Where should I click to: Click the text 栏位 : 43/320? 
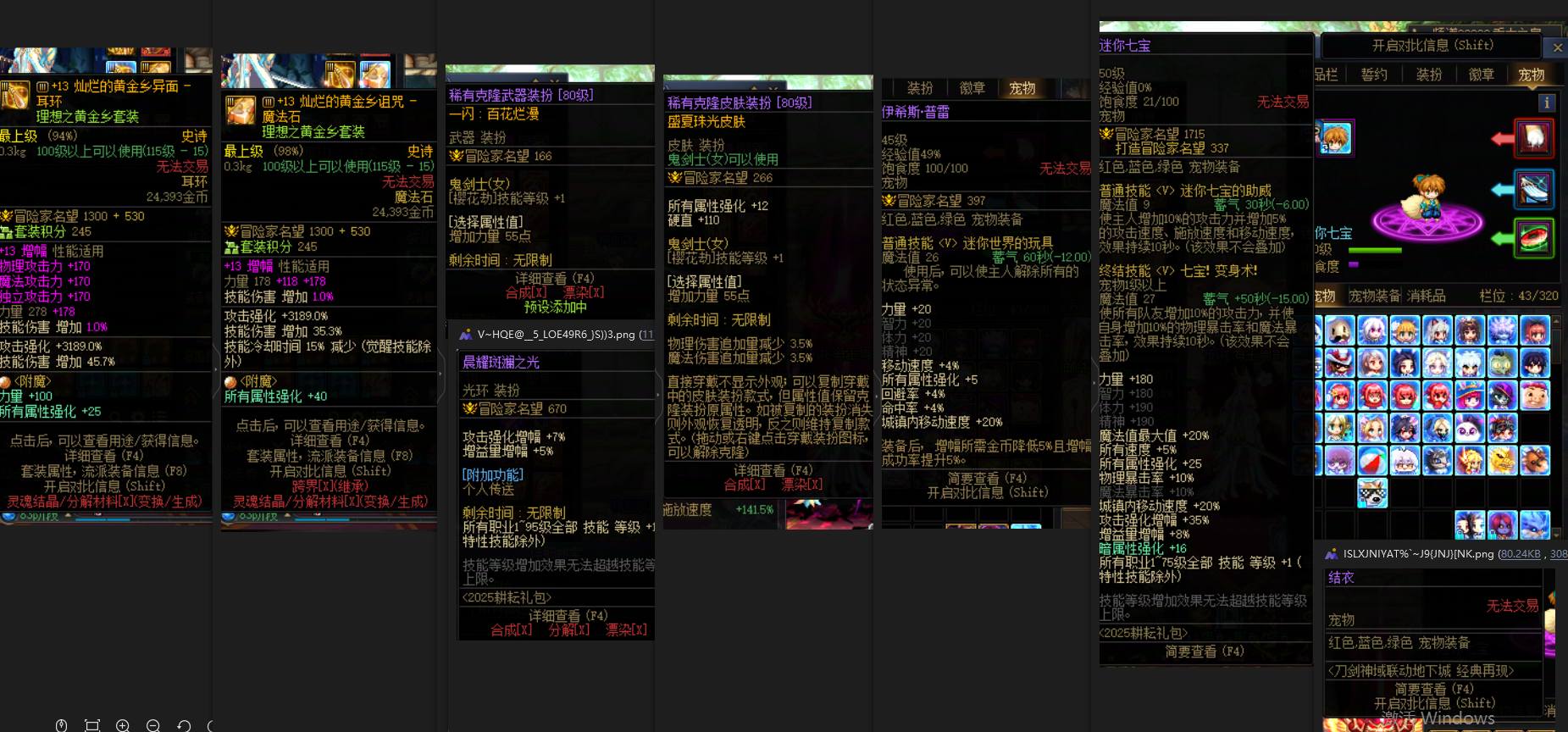(x=1519, y=296)
